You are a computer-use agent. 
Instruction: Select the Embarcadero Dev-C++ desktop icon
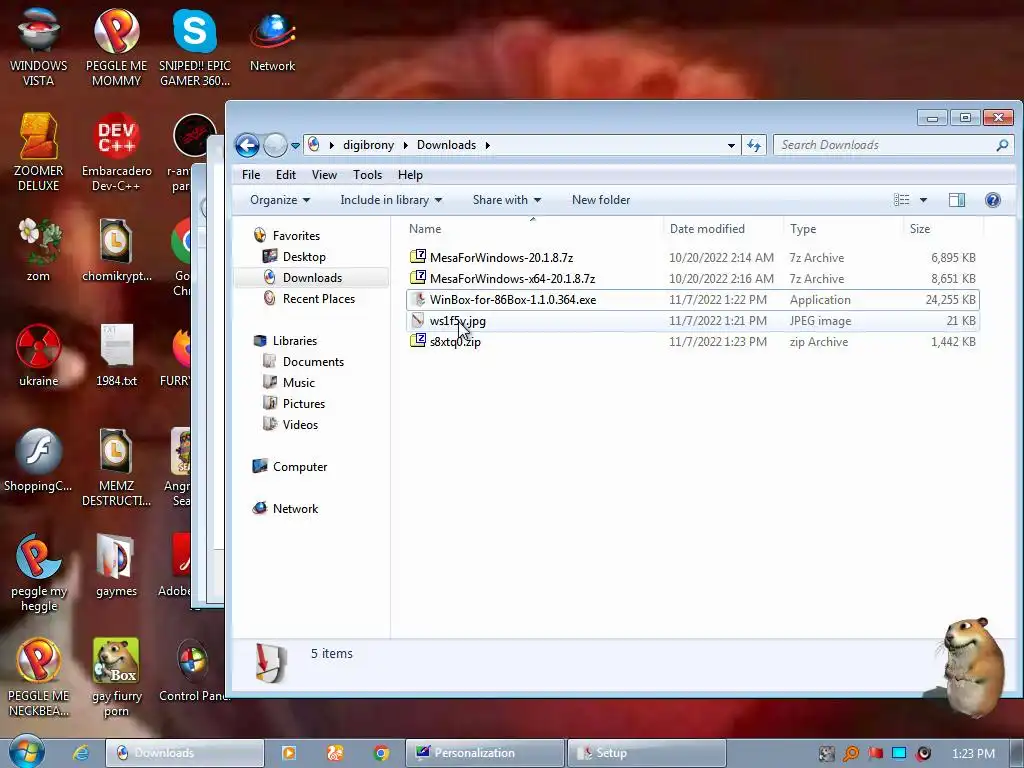coord(116,152)
